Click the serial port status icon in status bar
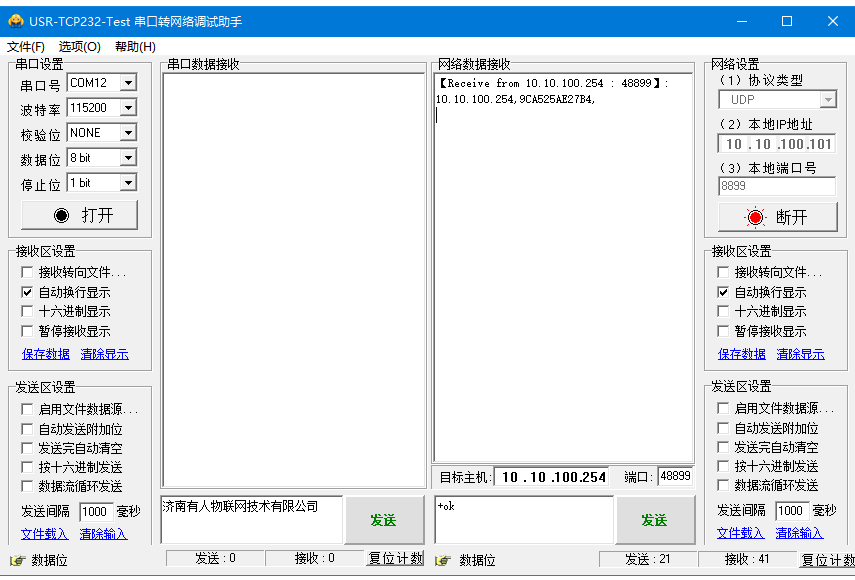The height and width of the screenshot is (580, 855). pyautogui.click(x=17, y=561)
